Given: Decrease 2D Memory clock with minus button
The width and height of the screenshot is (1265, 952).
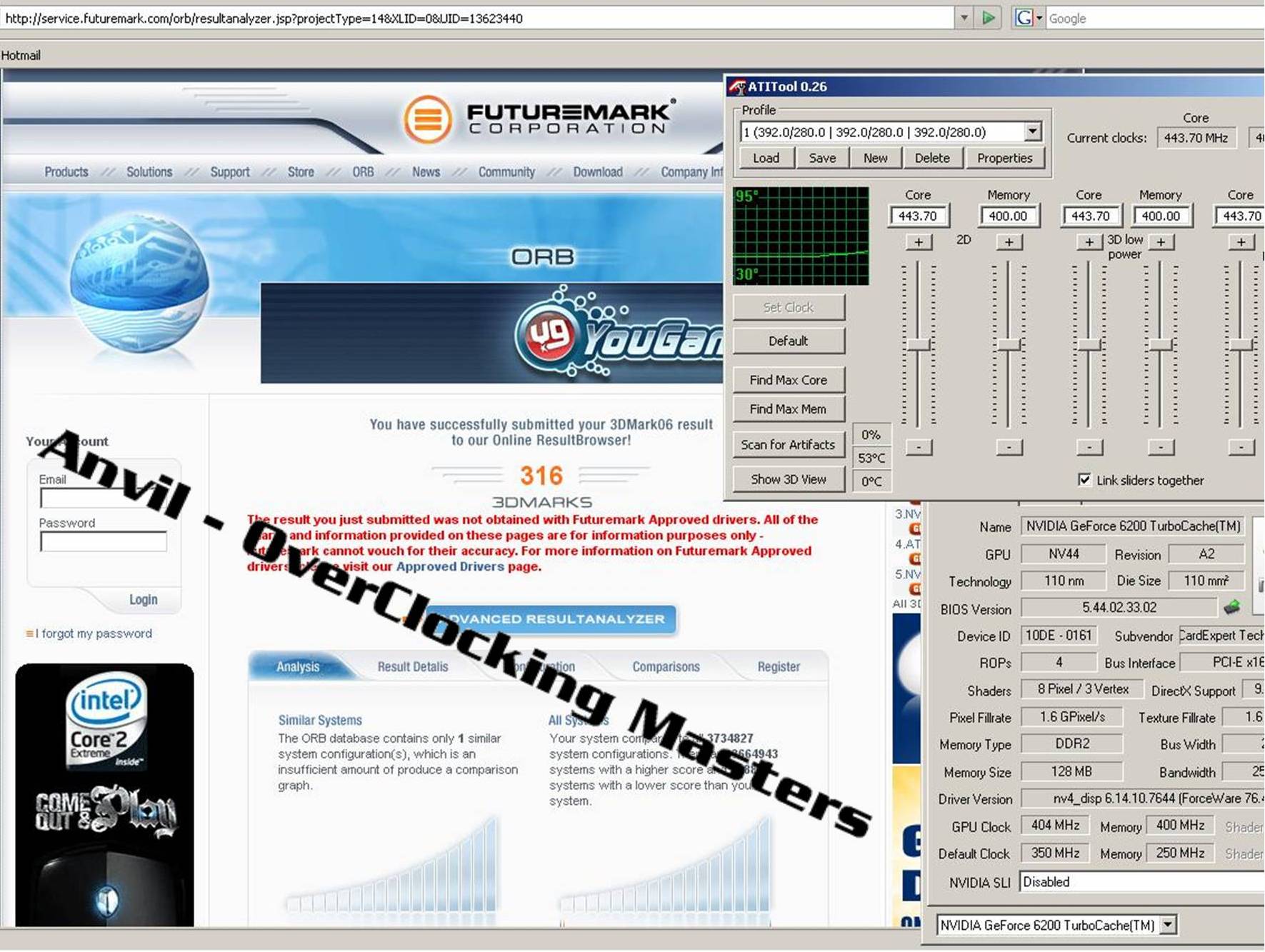Looking at the screenshot, I should pyautogui.click(x=1009, y=447).
